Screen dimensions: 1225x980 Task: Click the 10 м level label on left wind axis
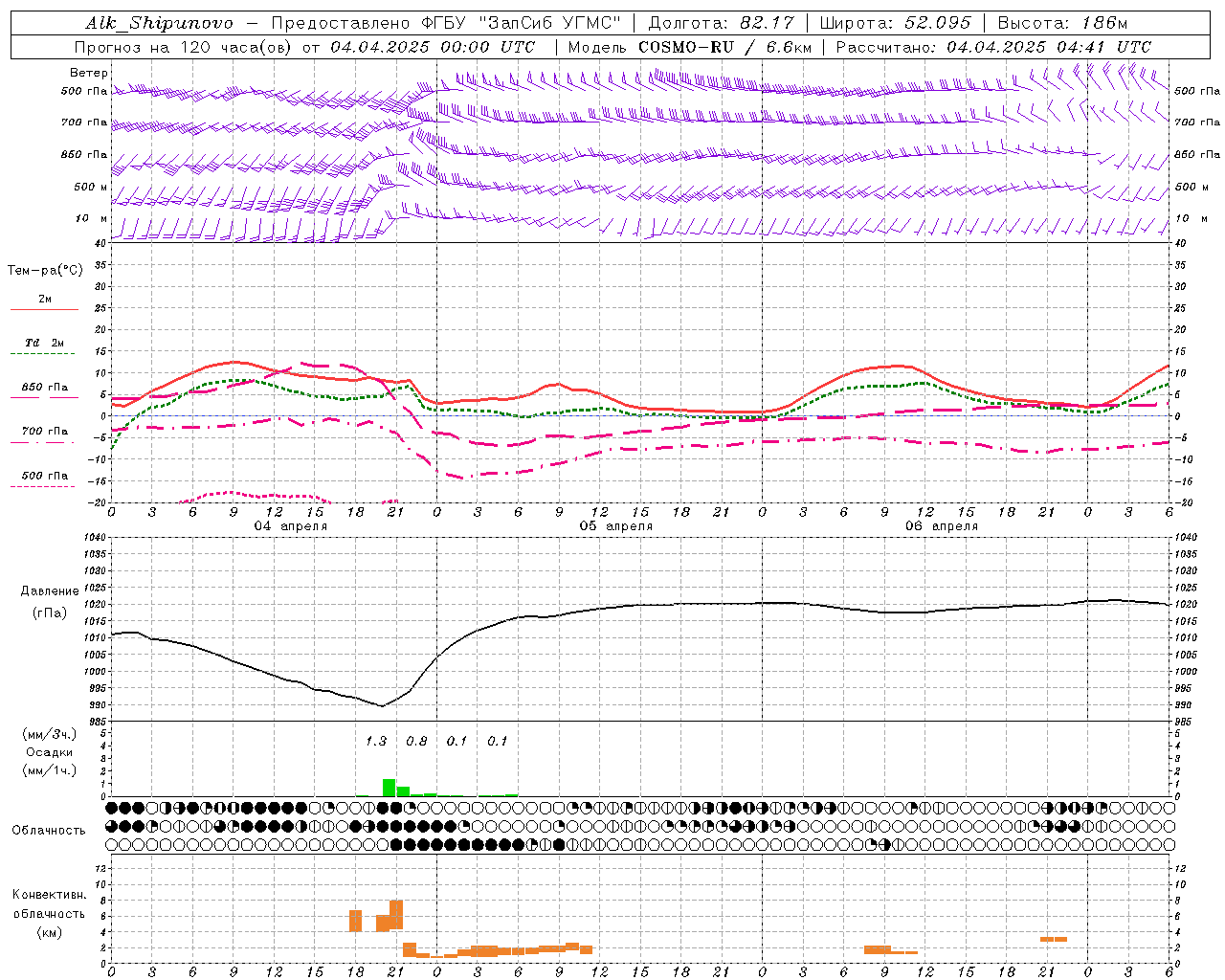coord(92,219)
